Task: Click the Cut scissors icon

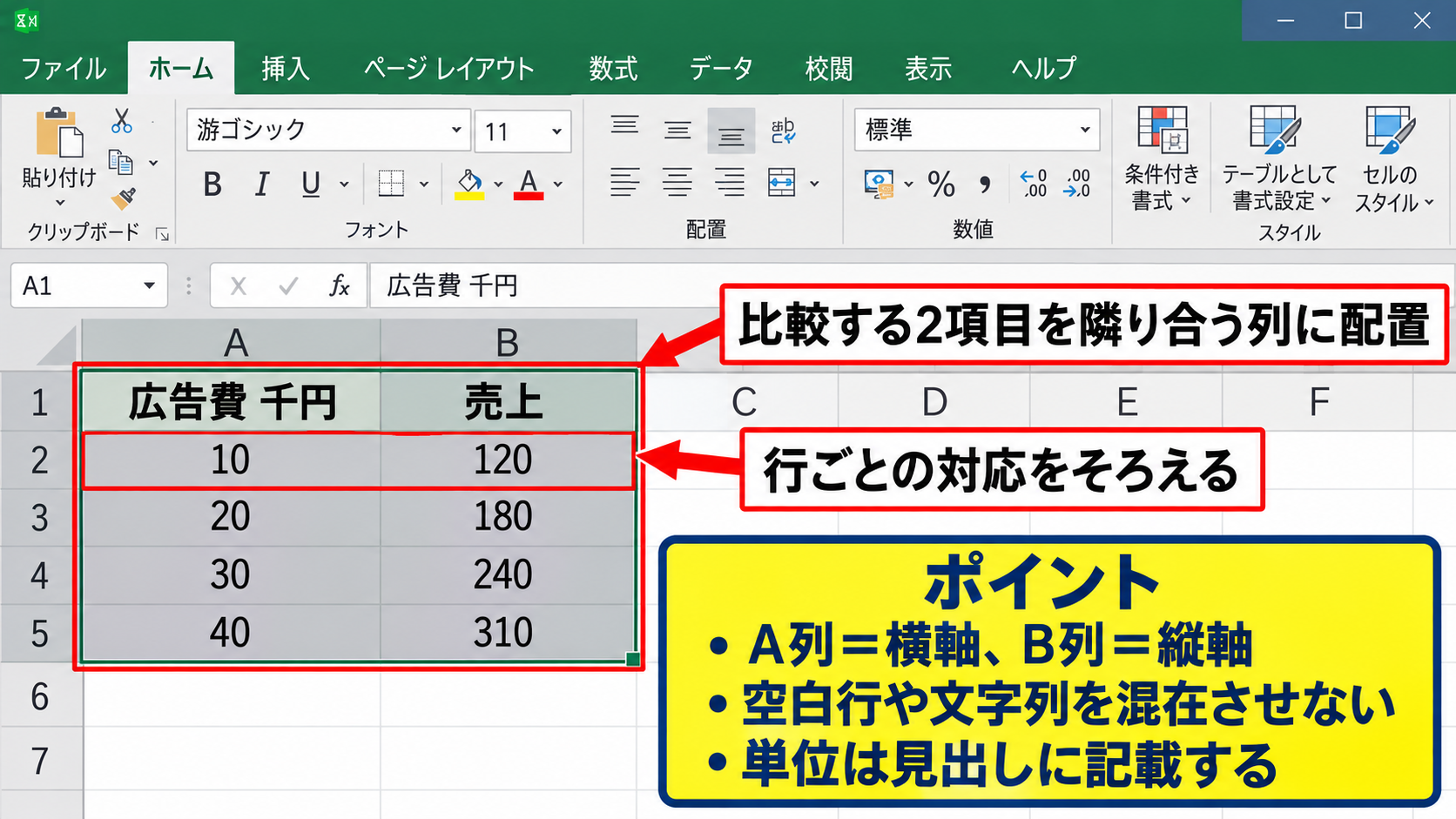Action: (122, 120)
